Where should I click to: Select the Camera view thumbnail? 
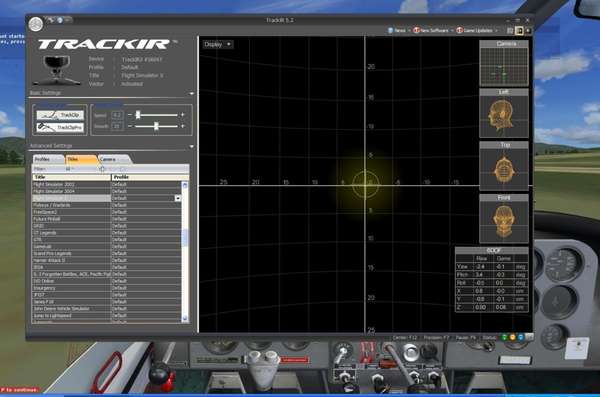point(504,63)
